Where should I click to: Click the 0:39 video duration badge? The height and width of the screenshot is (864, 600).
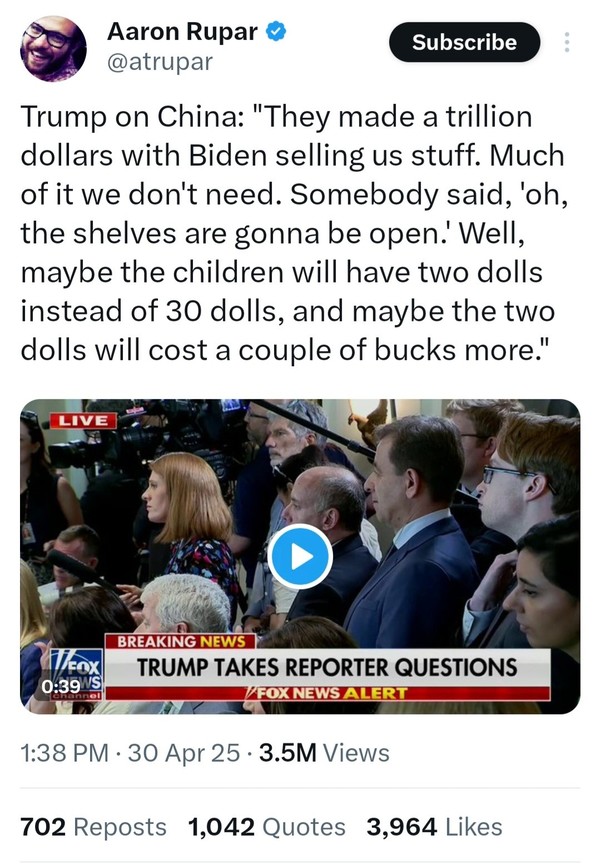pos(61,687)
